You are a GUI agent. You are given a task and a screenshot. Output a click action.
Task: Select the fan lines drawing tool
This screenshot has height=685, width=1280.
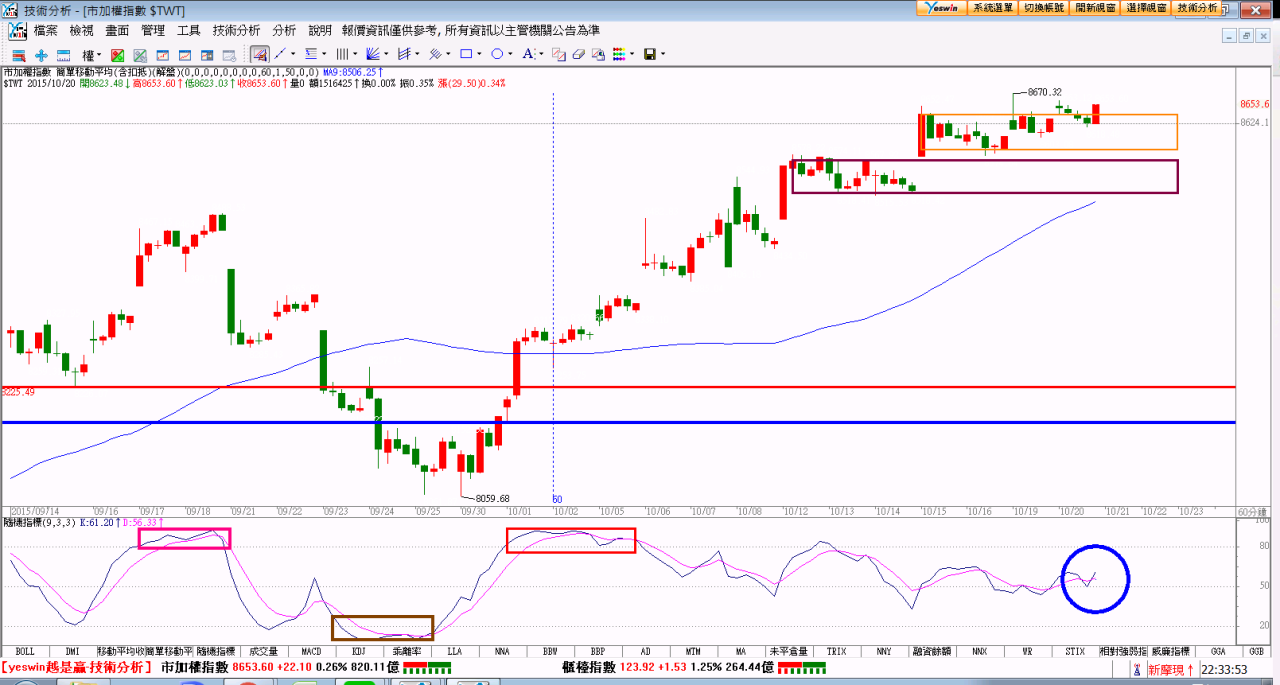[373, 54]
